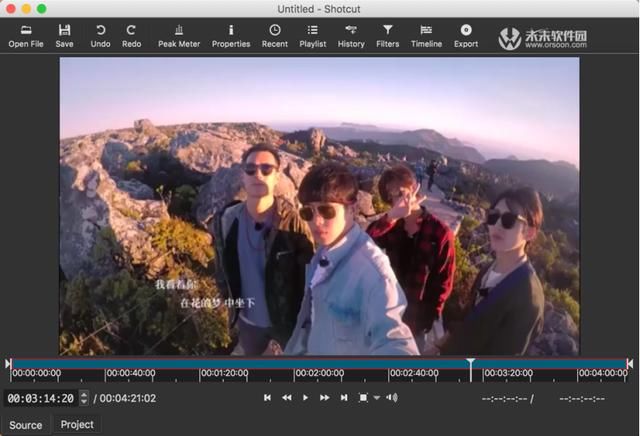Image resolution: width=640 pixels, height=436 pixels.
Task: Show the Peak Meter panel
Action: [179, 36]
